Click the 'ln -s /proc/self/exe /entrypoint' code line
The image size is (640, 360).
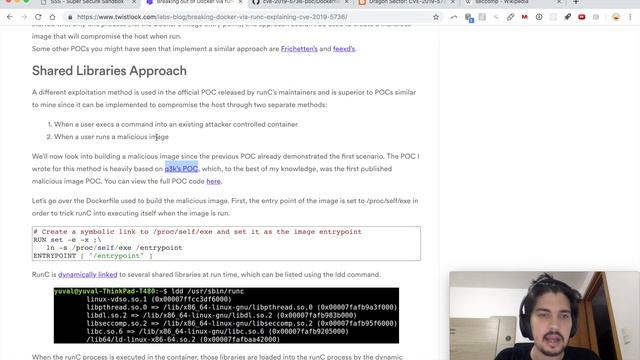tap(114, 248)
